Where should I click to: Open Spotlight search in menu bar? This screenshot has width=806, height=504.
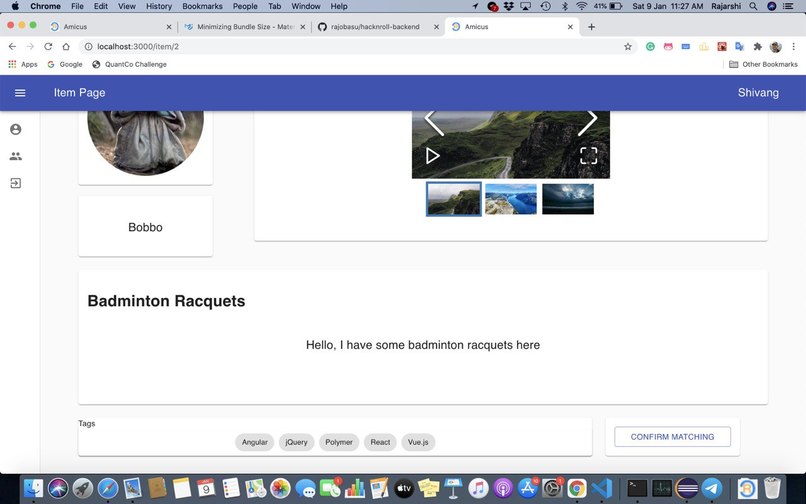tap(753, 6)
